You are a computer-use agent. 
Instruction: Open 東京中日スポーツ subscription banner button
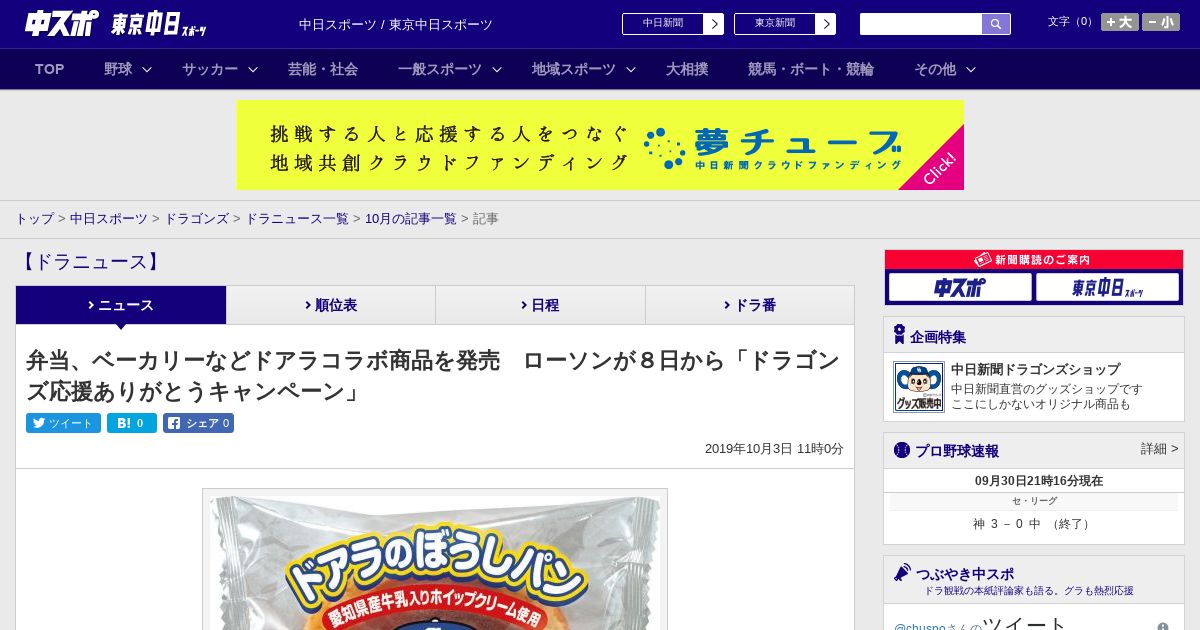click(x=1107, y=287)
